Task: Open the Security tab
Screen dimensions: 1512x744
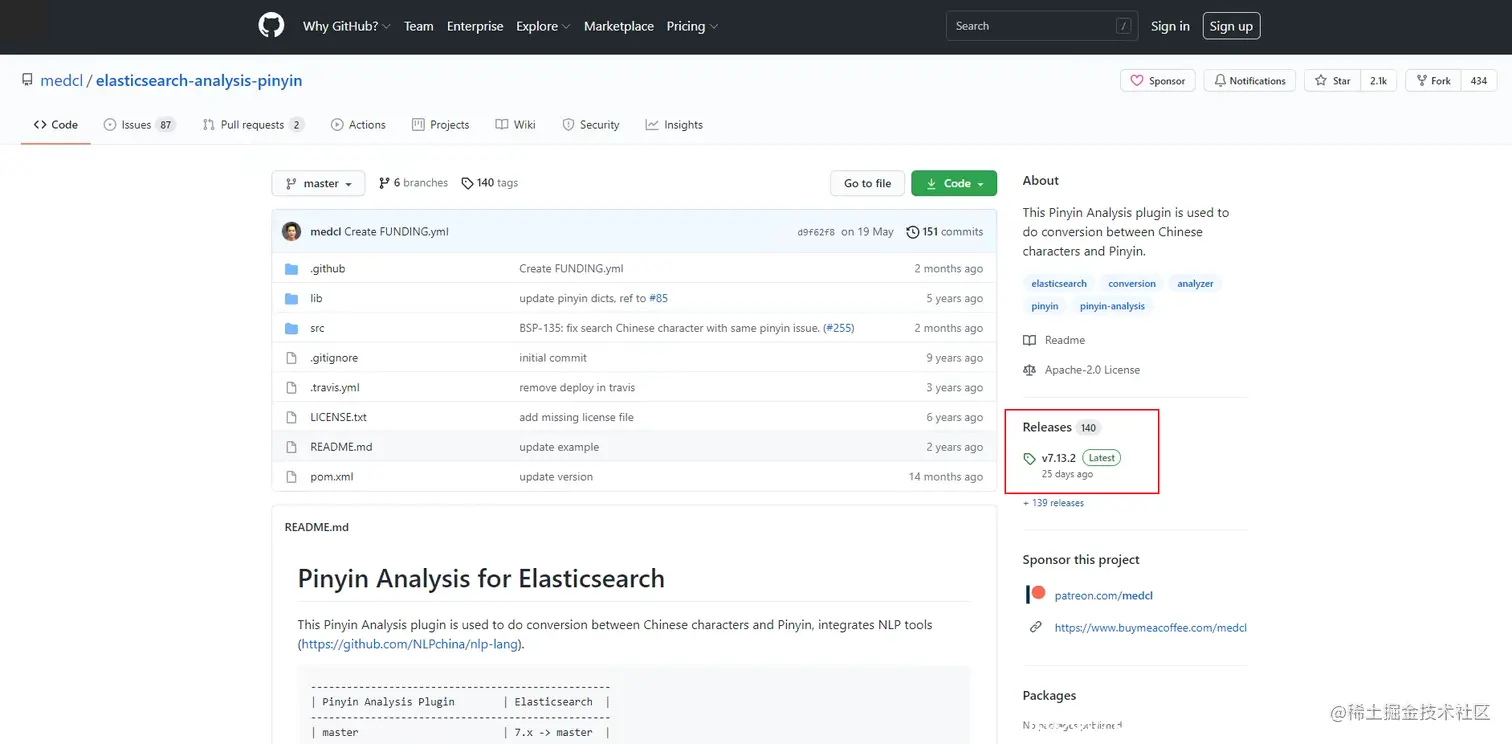Action: coord(591,125)
